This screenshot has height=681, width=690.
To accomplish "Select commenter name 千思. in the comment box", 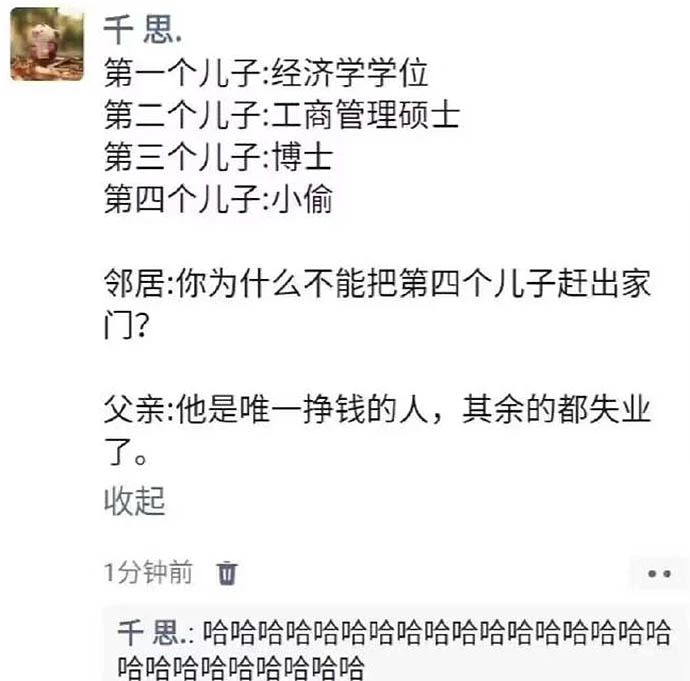I will click(152, 633).
